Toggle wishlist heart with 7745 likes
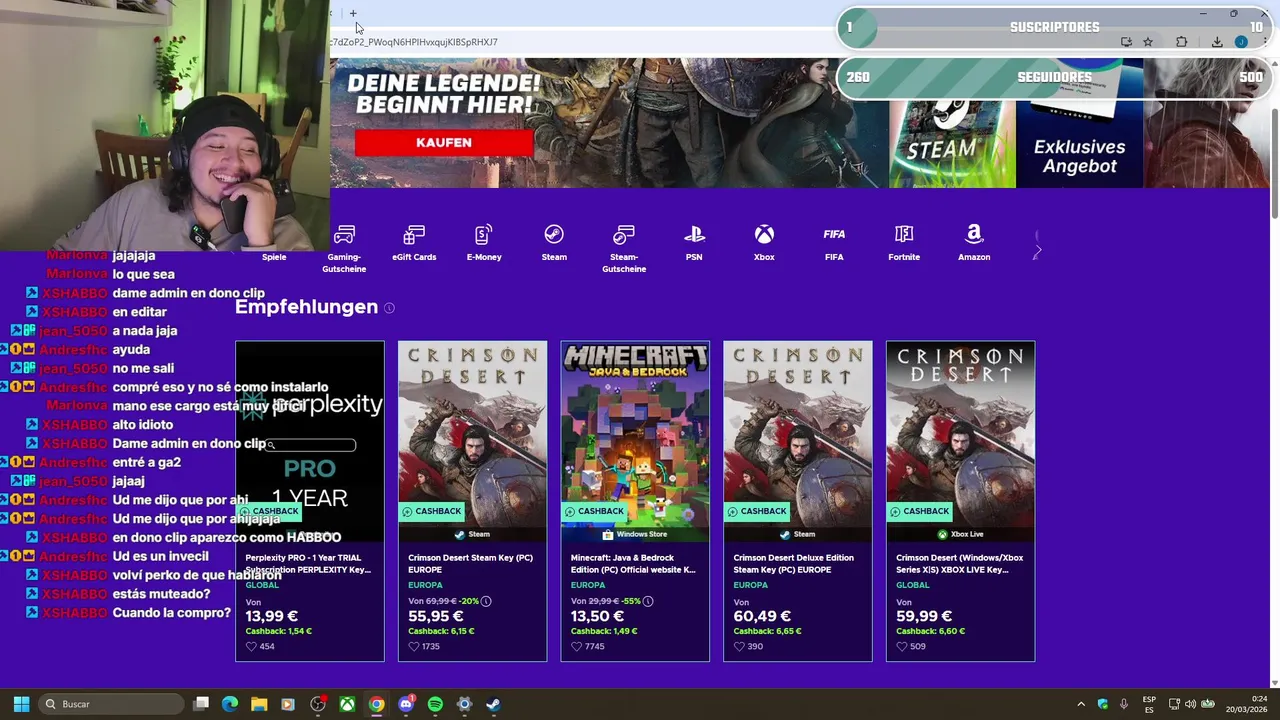Image resolution: width=1280 pixels, height=720 pixels. [x=577, y=647]
